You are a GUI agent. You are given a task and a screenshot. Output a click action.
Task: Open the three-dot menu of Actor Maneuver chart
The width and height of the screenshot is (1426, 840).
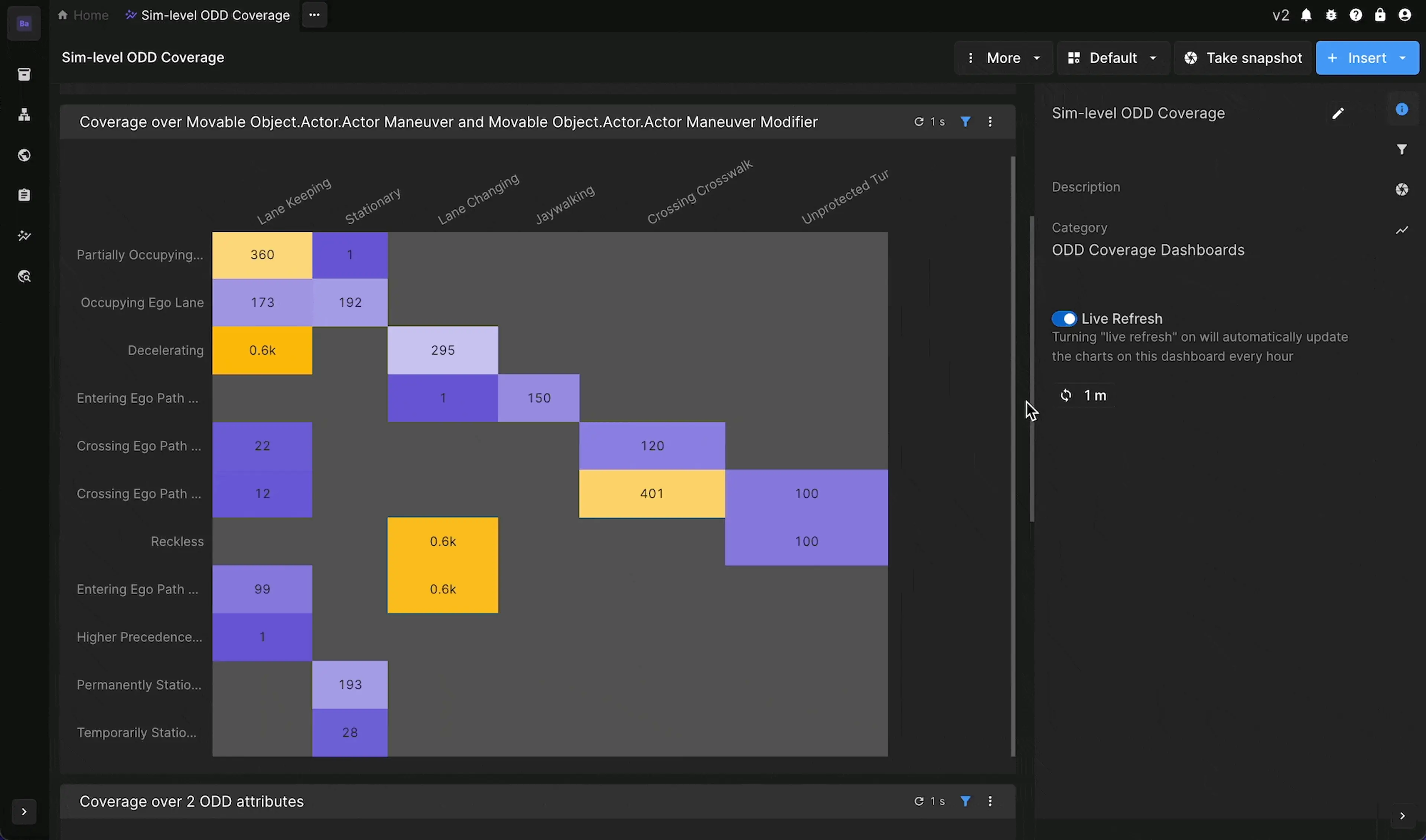990,122
